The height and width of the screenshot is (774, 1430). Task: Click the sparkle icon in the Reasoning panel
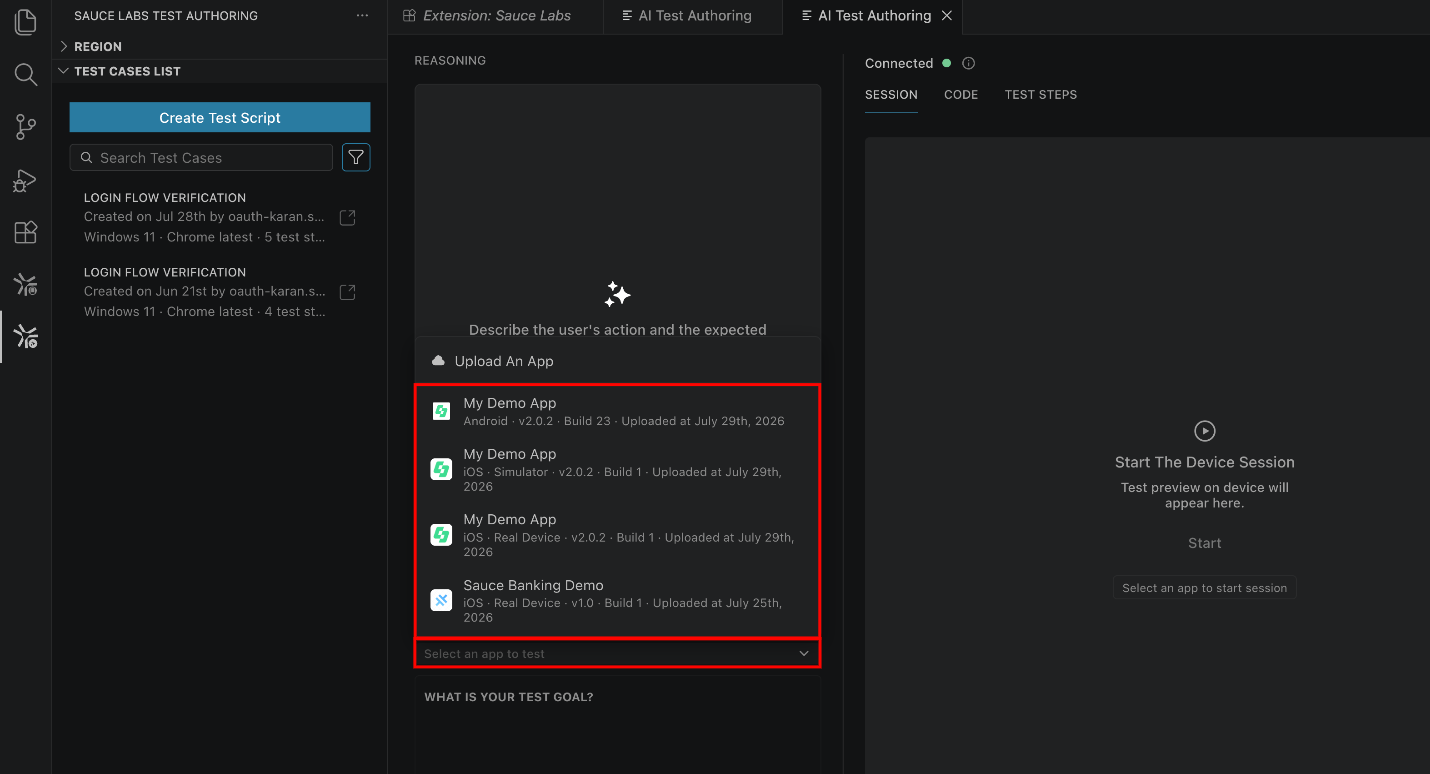617,294
